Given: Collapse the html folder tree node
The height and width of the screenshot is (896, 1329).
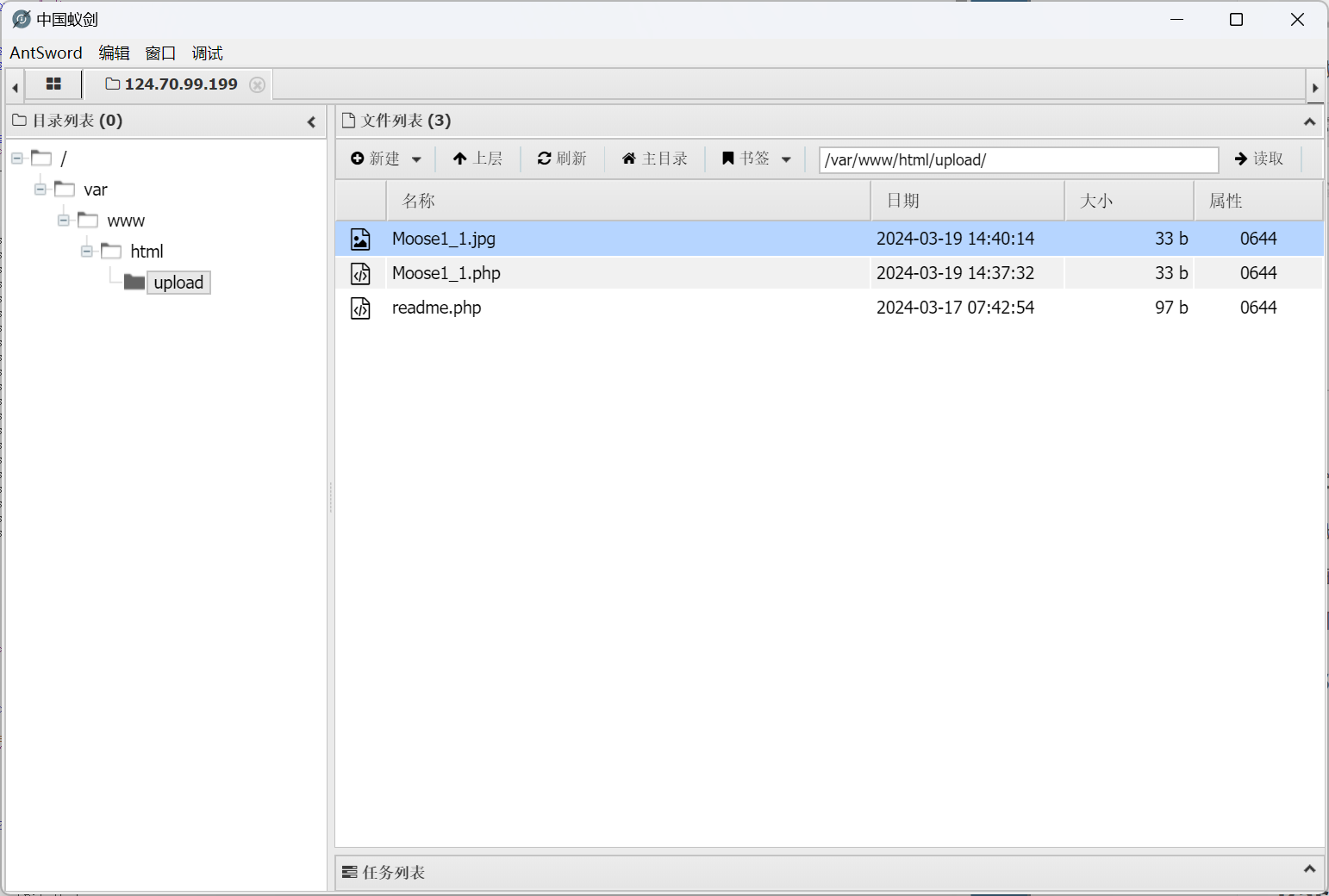Looking at the screenshot, I should [x=86, y=252].
